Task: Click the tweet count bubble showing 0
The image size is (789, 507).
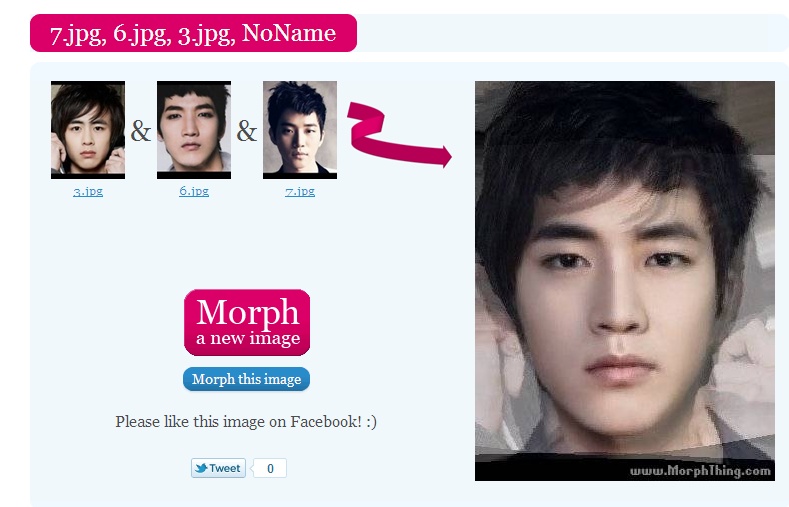Action: (x=270, y=468)
